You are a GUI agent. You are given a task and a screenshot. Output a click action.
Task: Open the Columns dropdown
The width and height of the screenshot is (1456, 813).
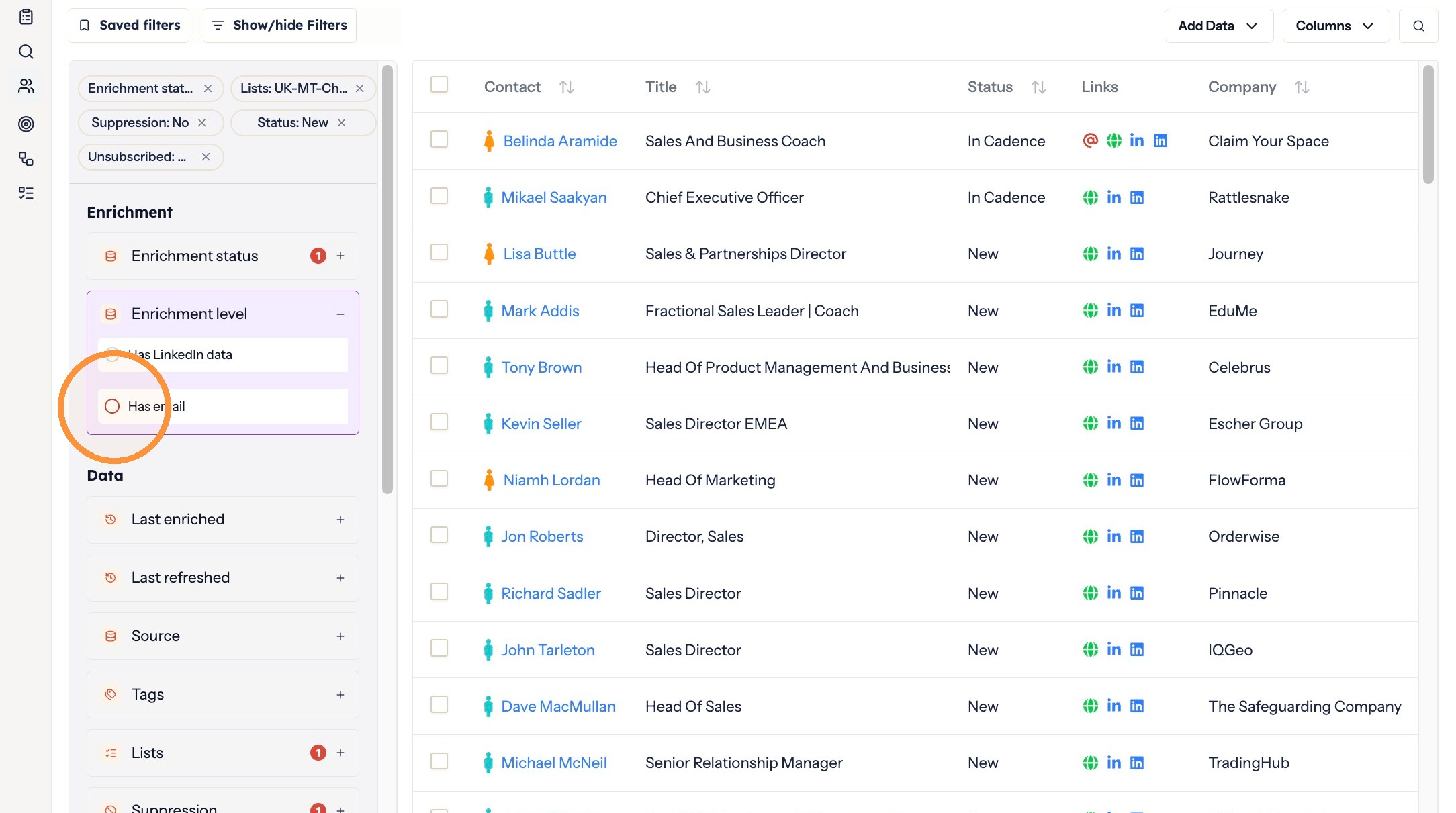pos(1335,26)
